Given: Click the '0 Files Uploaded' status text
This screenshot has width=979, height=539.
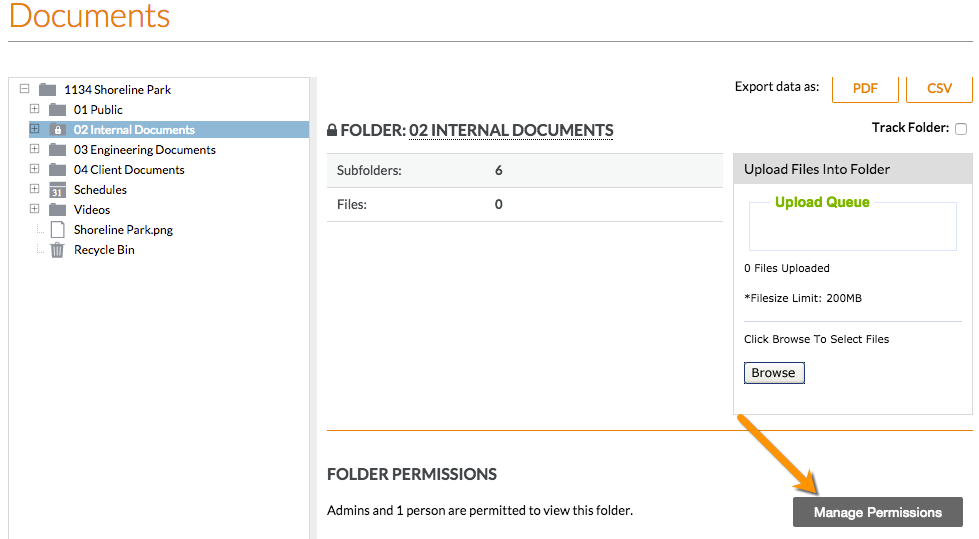Looking at the screenshot, I should (x=787, y=269).
